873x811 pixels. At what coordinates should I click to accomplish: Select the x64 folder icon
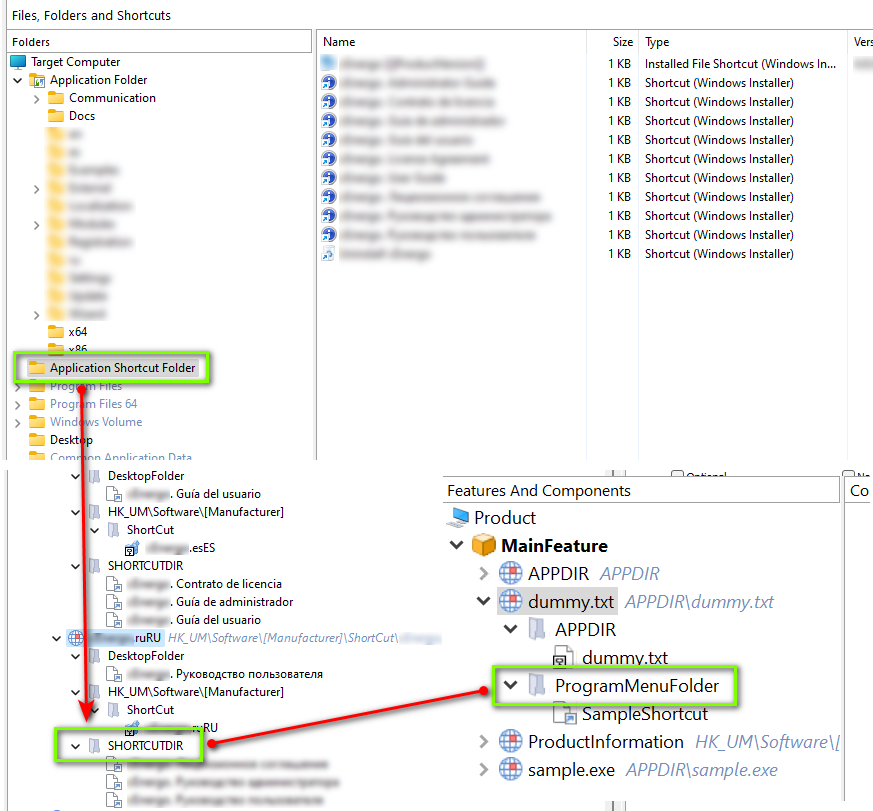[56, 331]
